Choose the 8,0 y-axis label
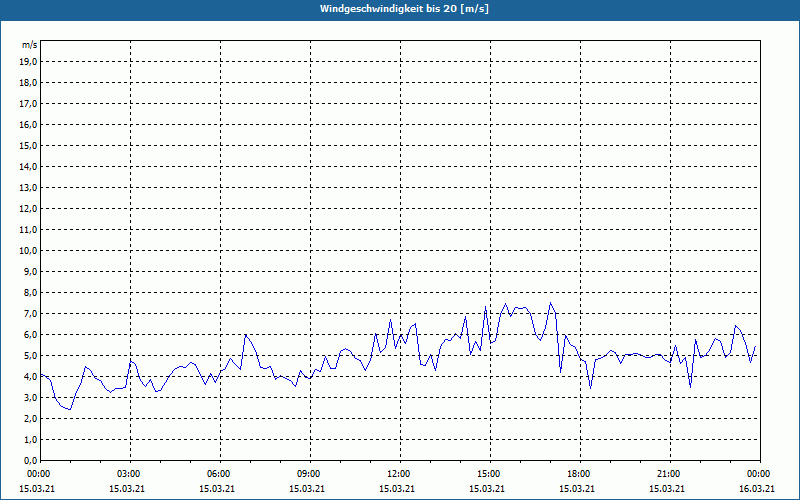 tap(31, 292)
